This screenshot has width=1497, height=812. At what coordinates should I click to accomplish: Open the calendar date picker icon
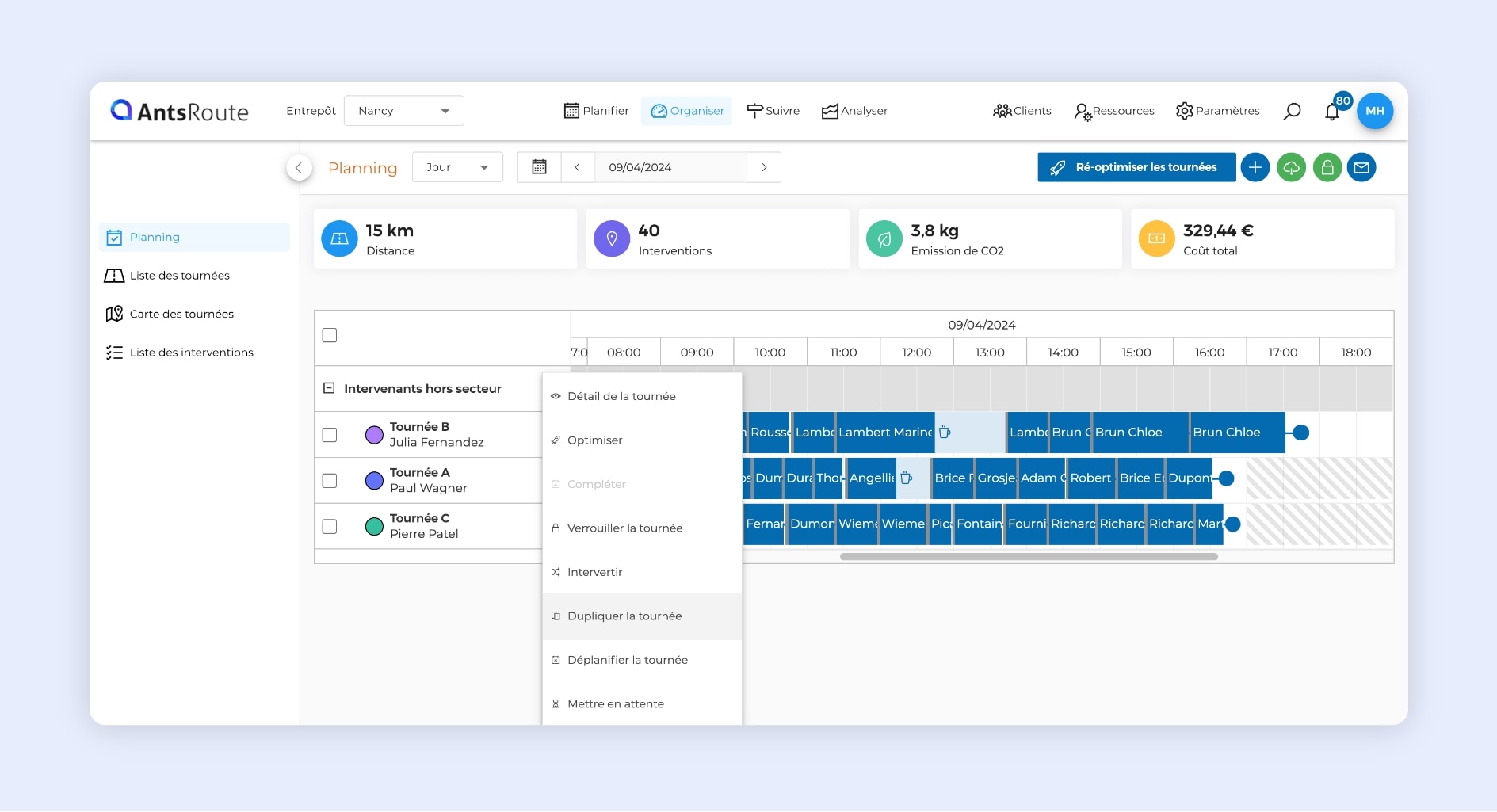[x=539, y=167]
